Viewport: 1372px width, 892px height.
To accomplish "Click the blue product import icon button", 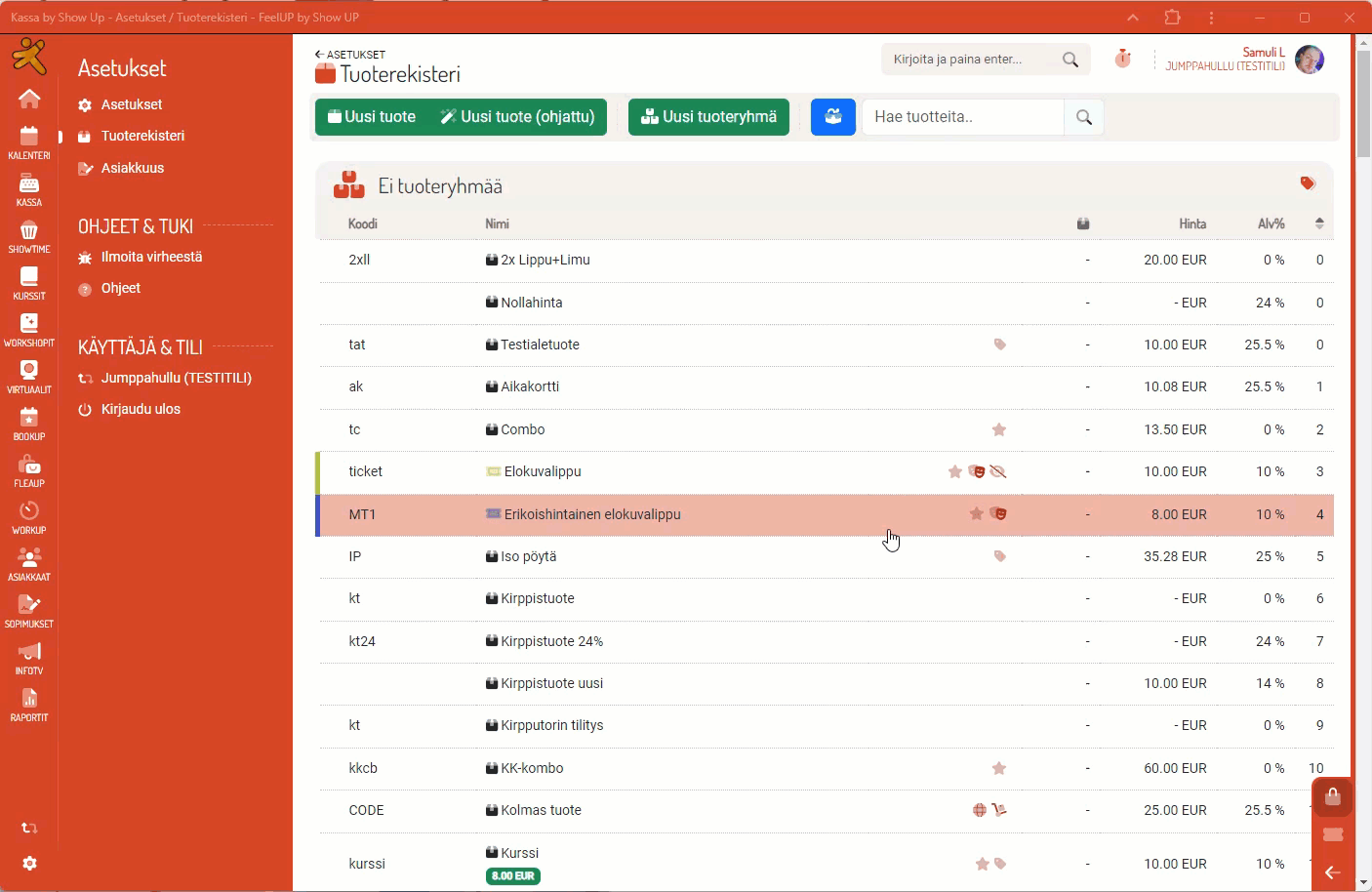I will [832, 117].
